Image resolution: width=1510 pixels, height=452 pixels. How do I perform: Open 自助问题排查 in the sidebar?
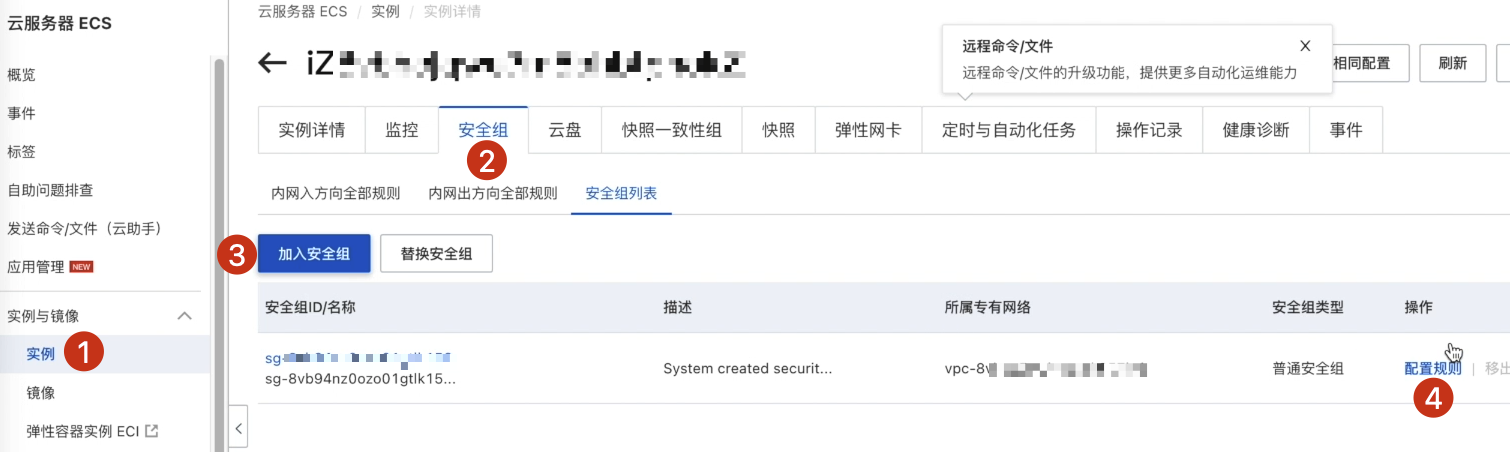coord(50,190)
